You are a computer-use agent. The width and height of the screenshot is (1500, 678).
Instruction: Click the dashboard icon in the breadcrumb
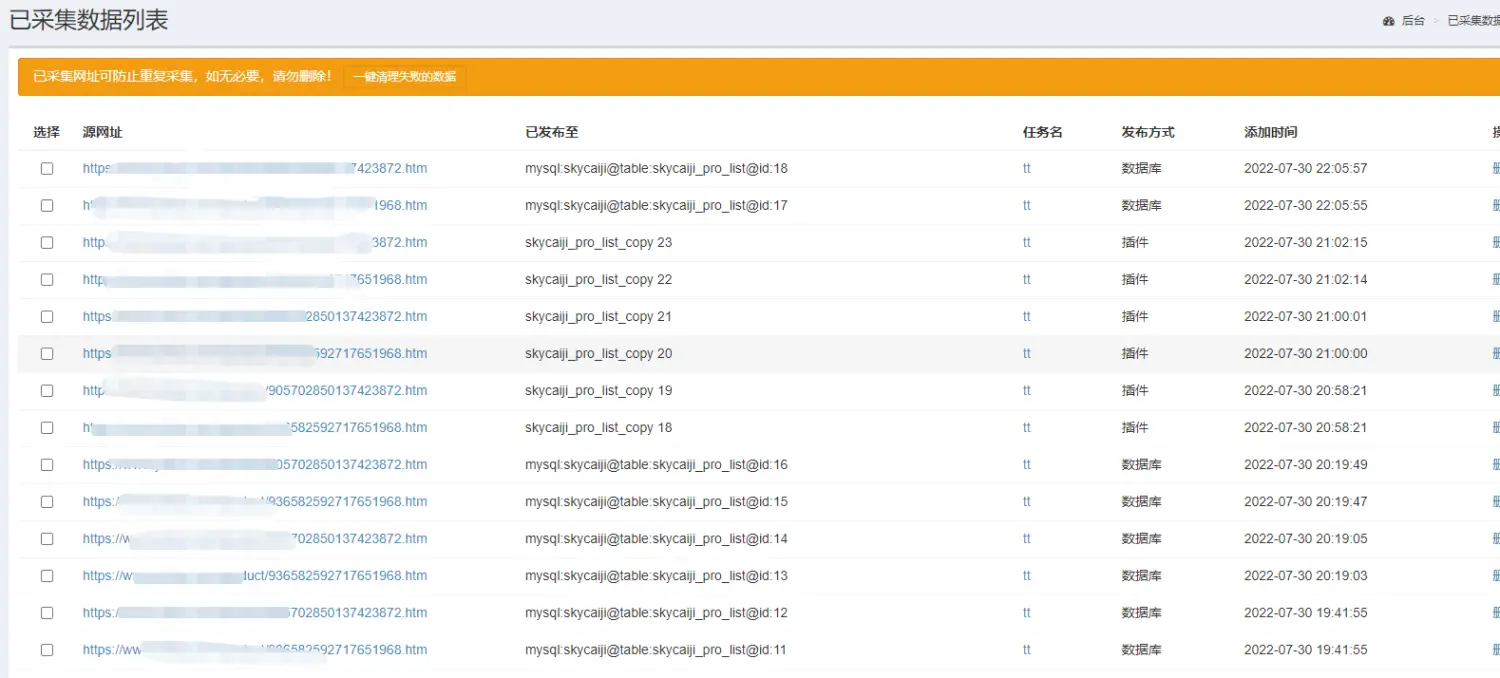point(1389,21)
